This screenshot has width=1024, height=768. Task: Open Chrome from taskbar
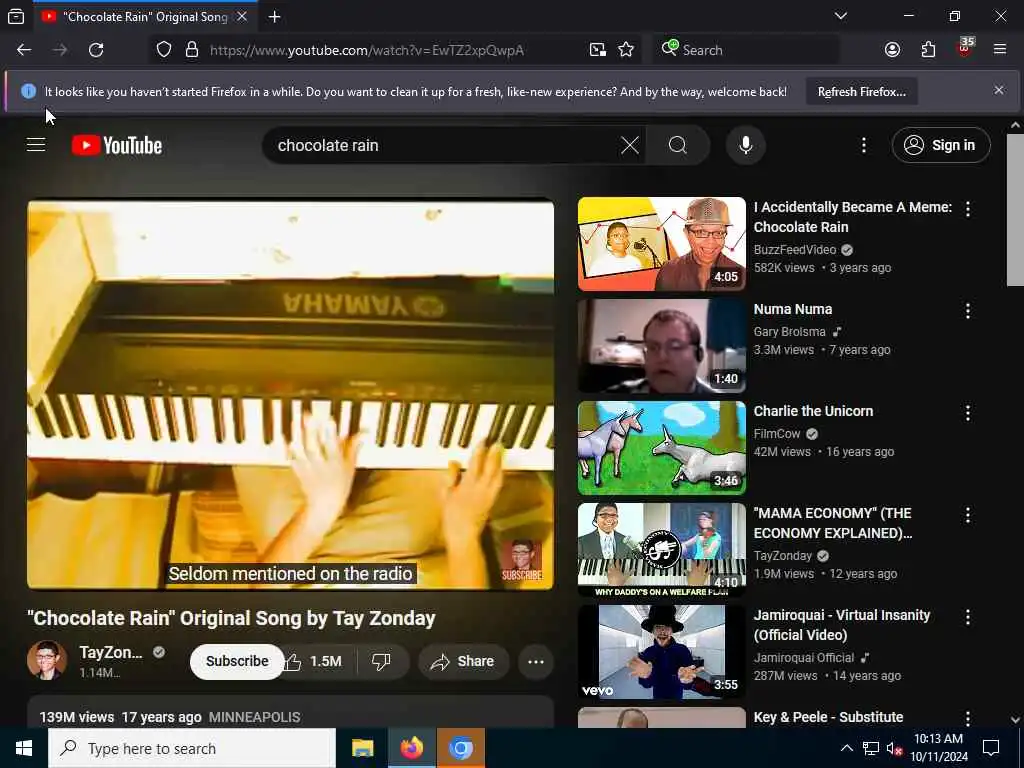click(x=461, y=748)
